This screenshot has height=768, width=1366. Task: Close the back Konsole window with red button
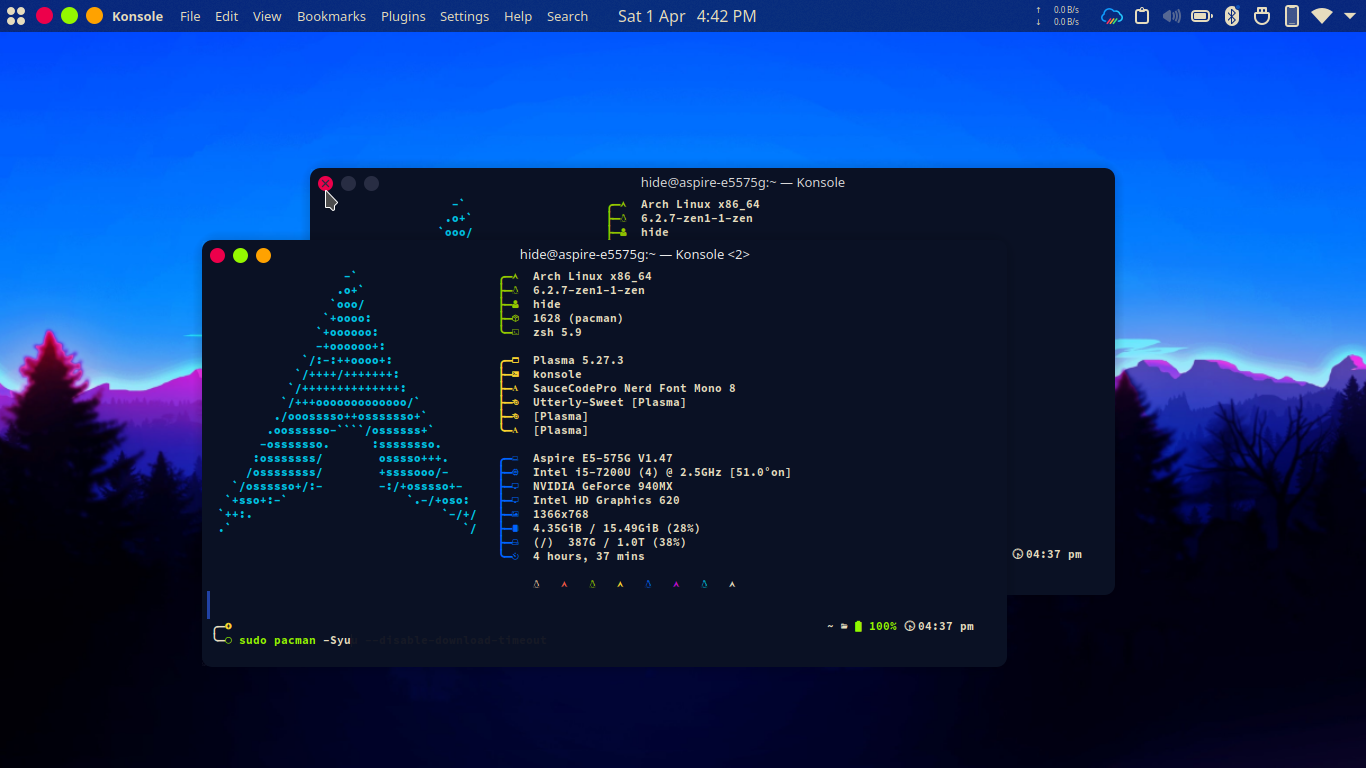325,183
